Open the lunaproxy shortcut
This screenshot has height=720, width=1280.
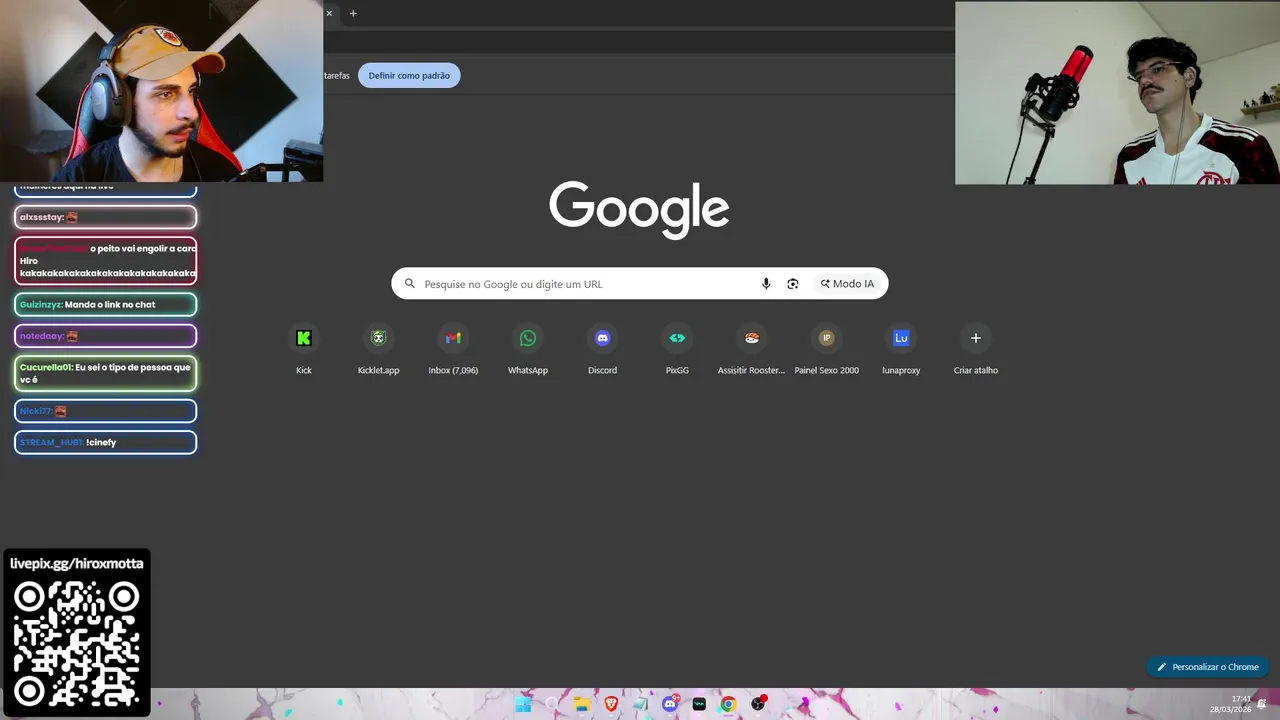point(901,350)
